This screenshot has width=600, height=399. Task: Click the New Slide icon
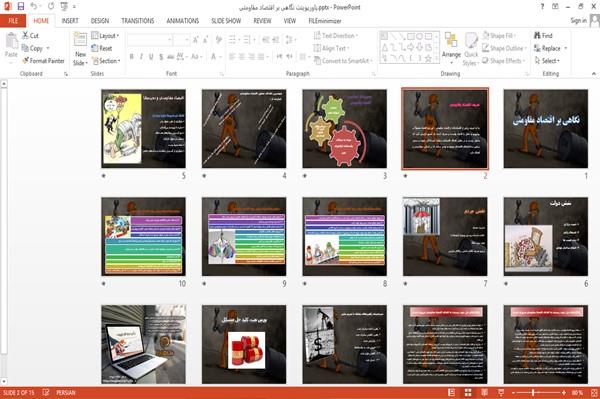pyautogui.click(x=80, y=40)
